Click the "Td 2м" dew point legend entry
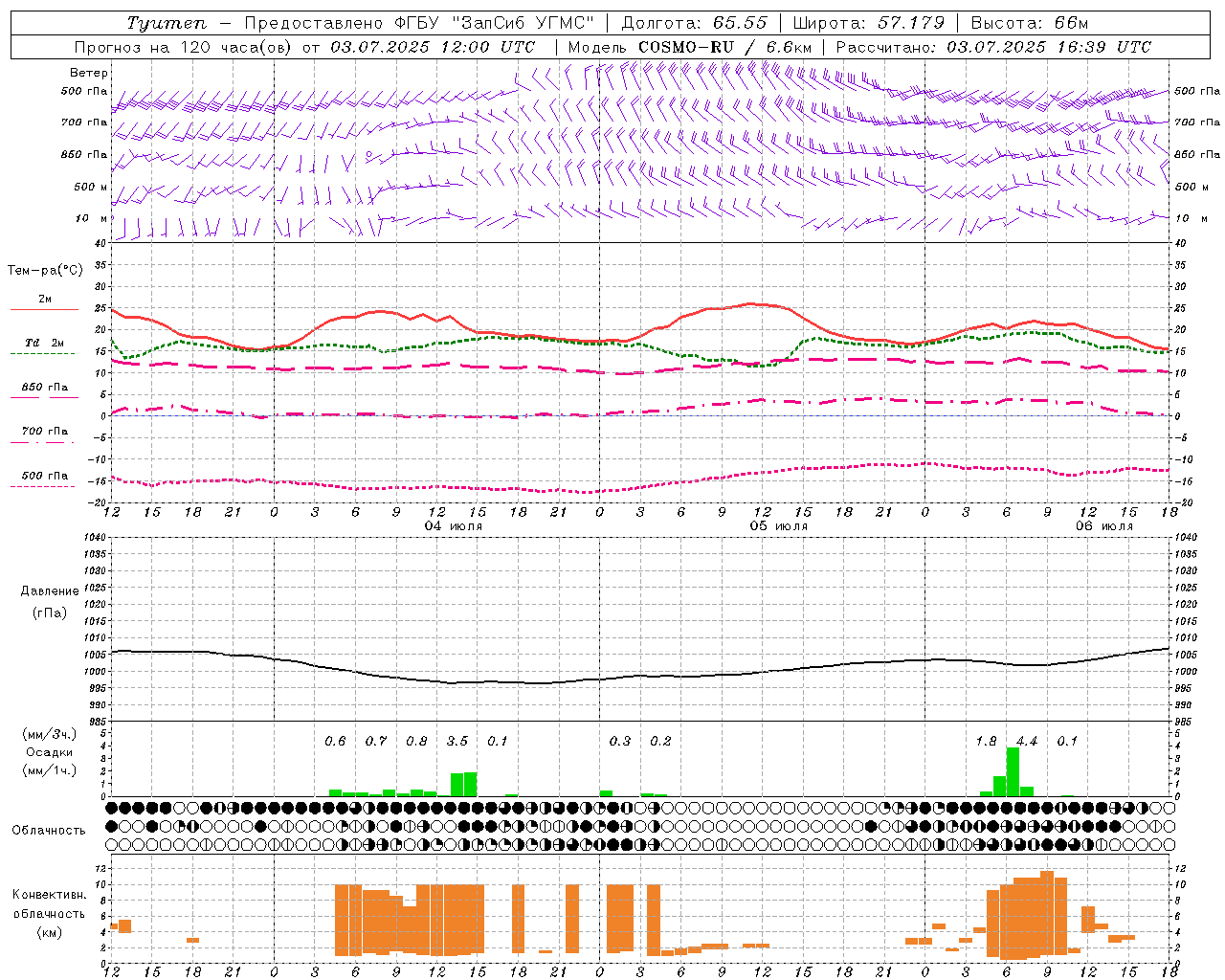The image size is (1225, 980). (44, 343)
